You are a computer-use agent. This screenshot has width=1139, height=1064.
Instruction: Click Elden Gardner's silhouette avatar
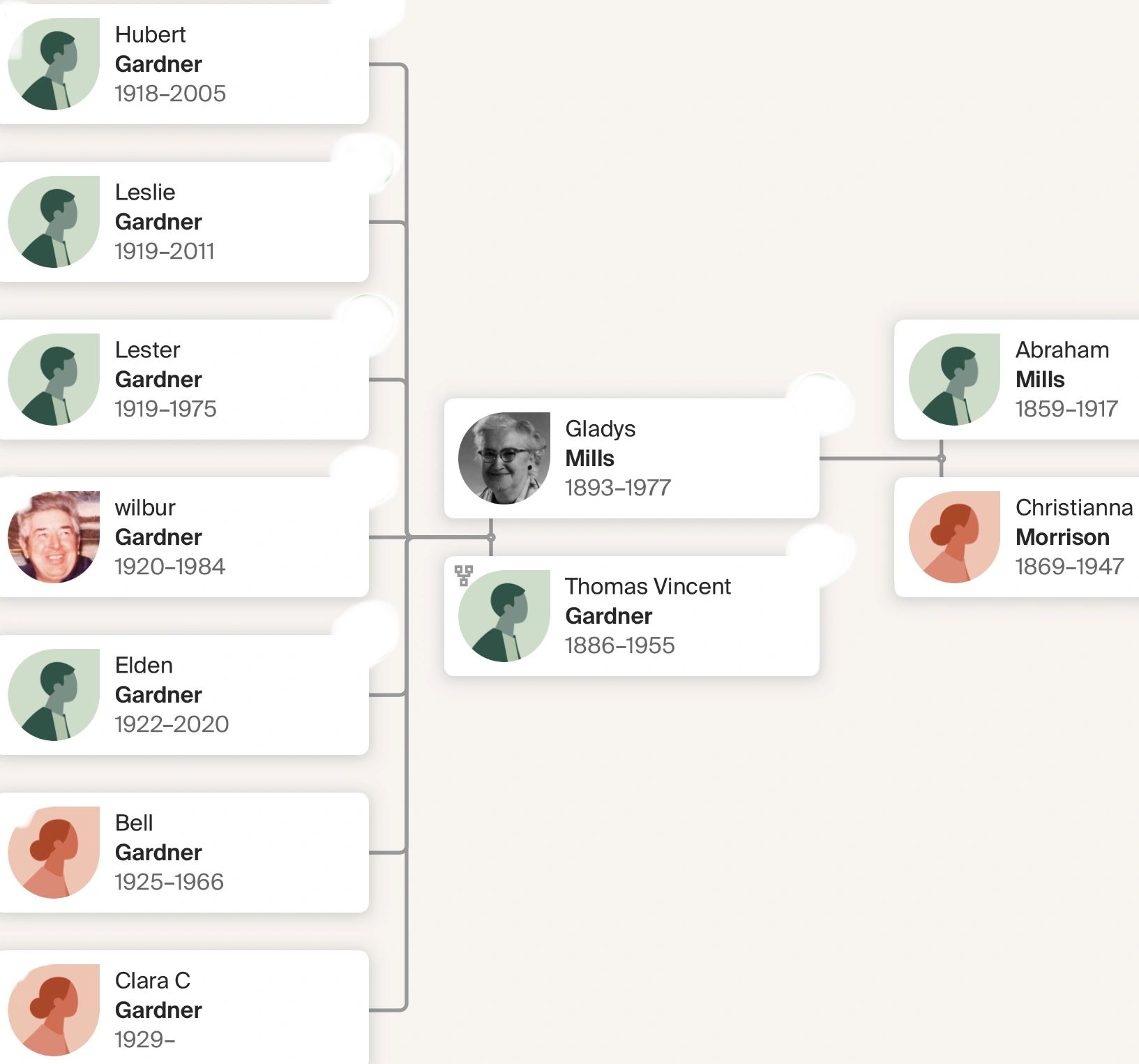click(x=54, y=695)
